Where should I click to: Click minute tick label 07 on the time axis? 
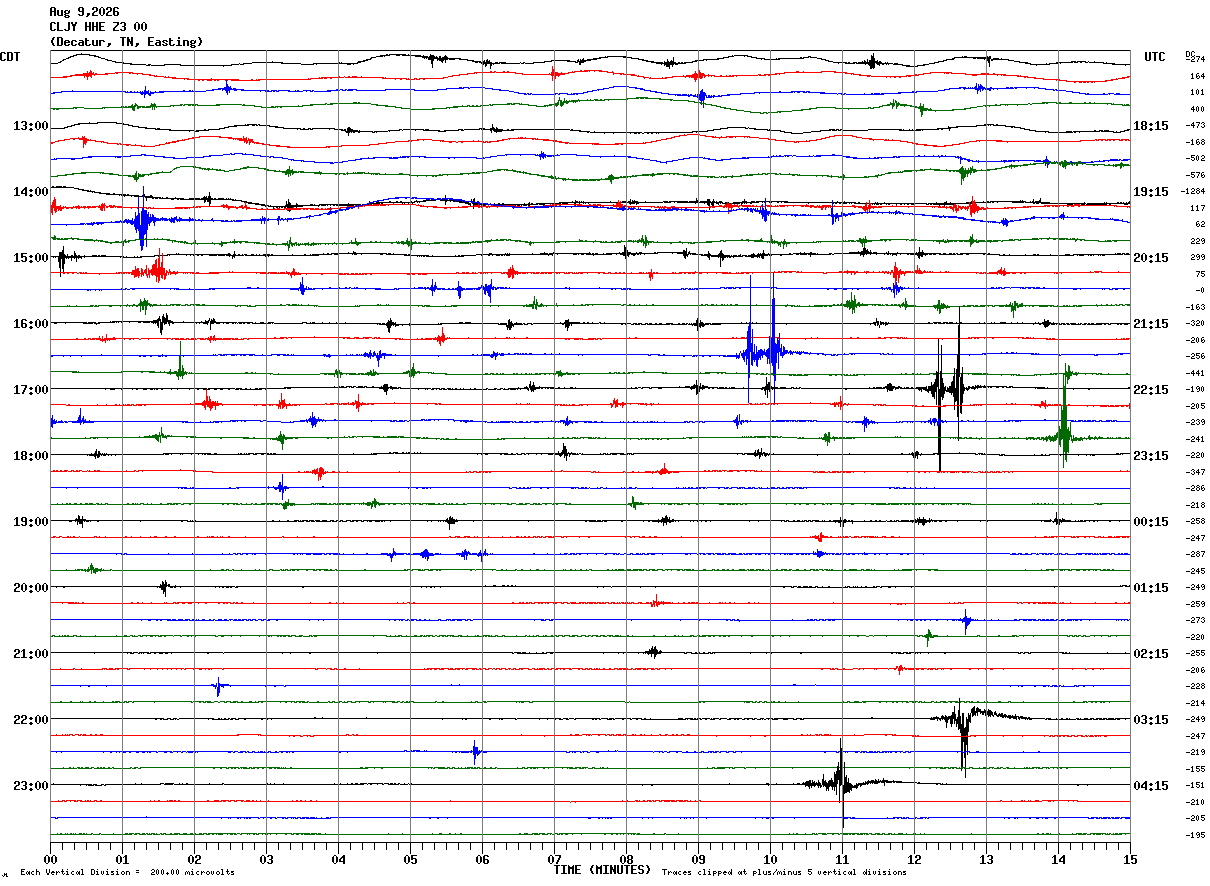pyautogui.click(x=554, y=859)
